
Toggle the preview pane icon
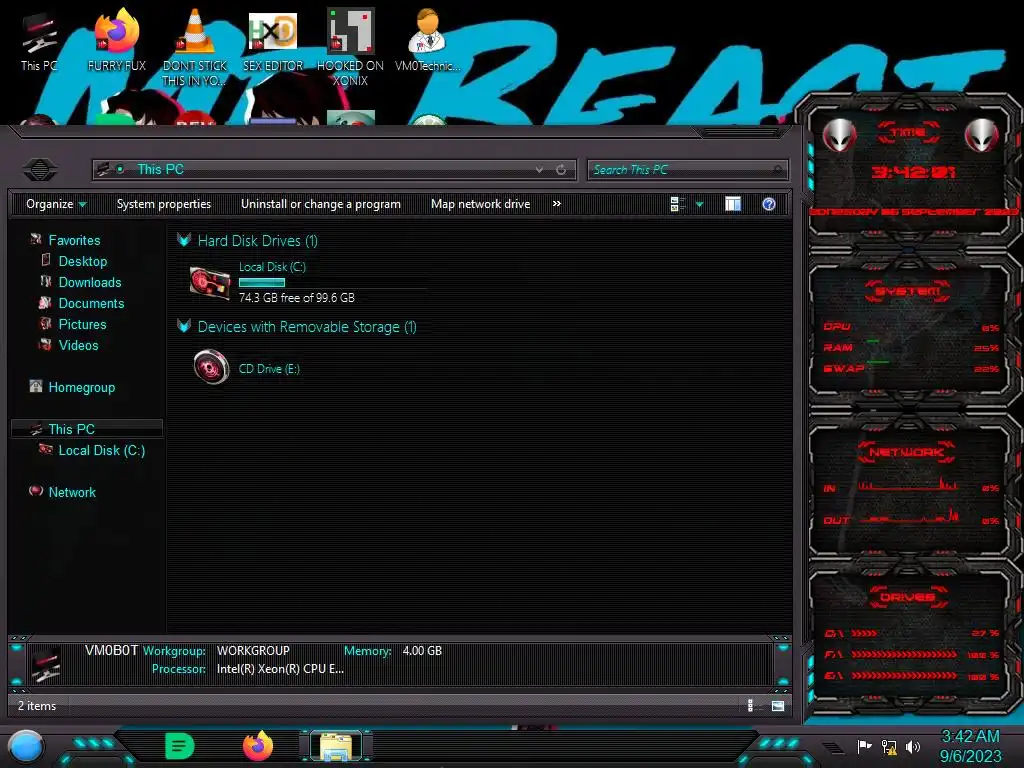pyautogui.click(x=733, y=204)
